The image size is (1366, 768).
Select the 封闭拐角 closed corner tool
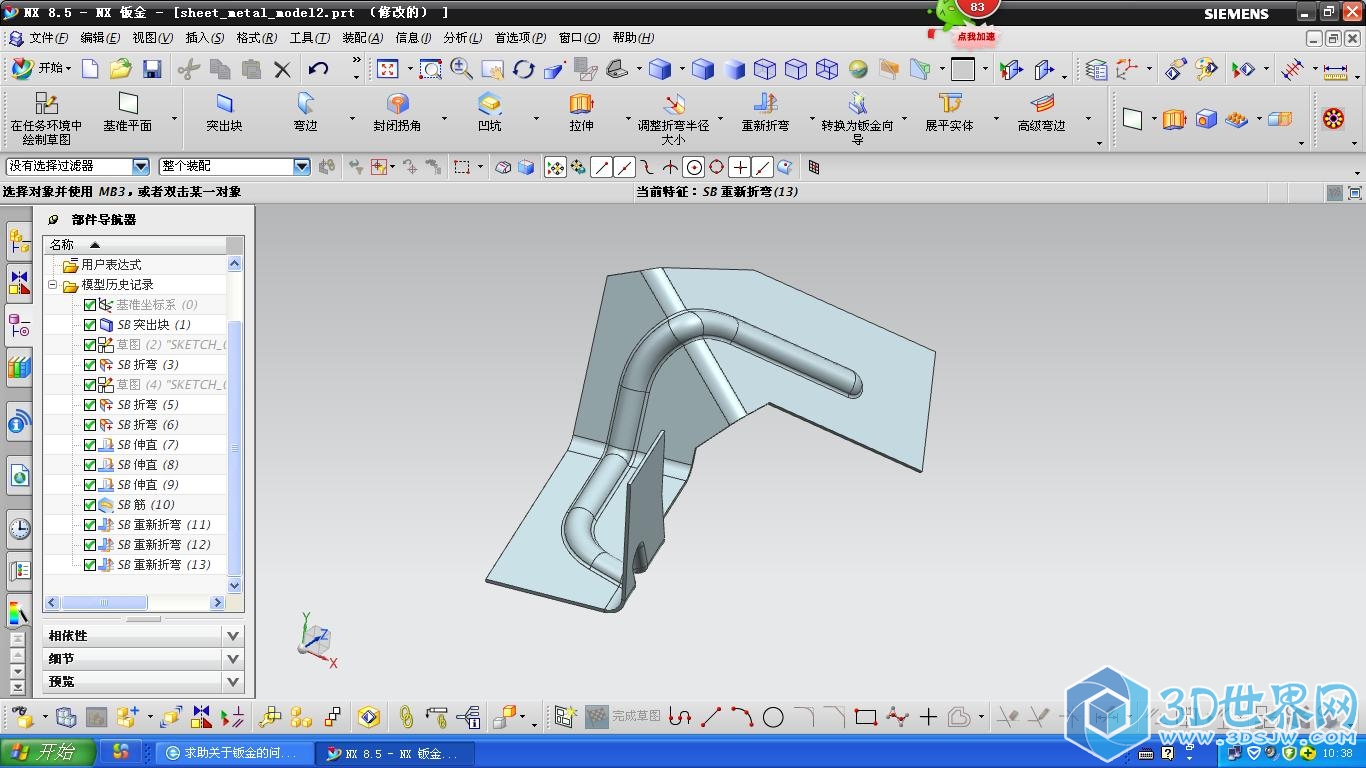click(397, 113)
